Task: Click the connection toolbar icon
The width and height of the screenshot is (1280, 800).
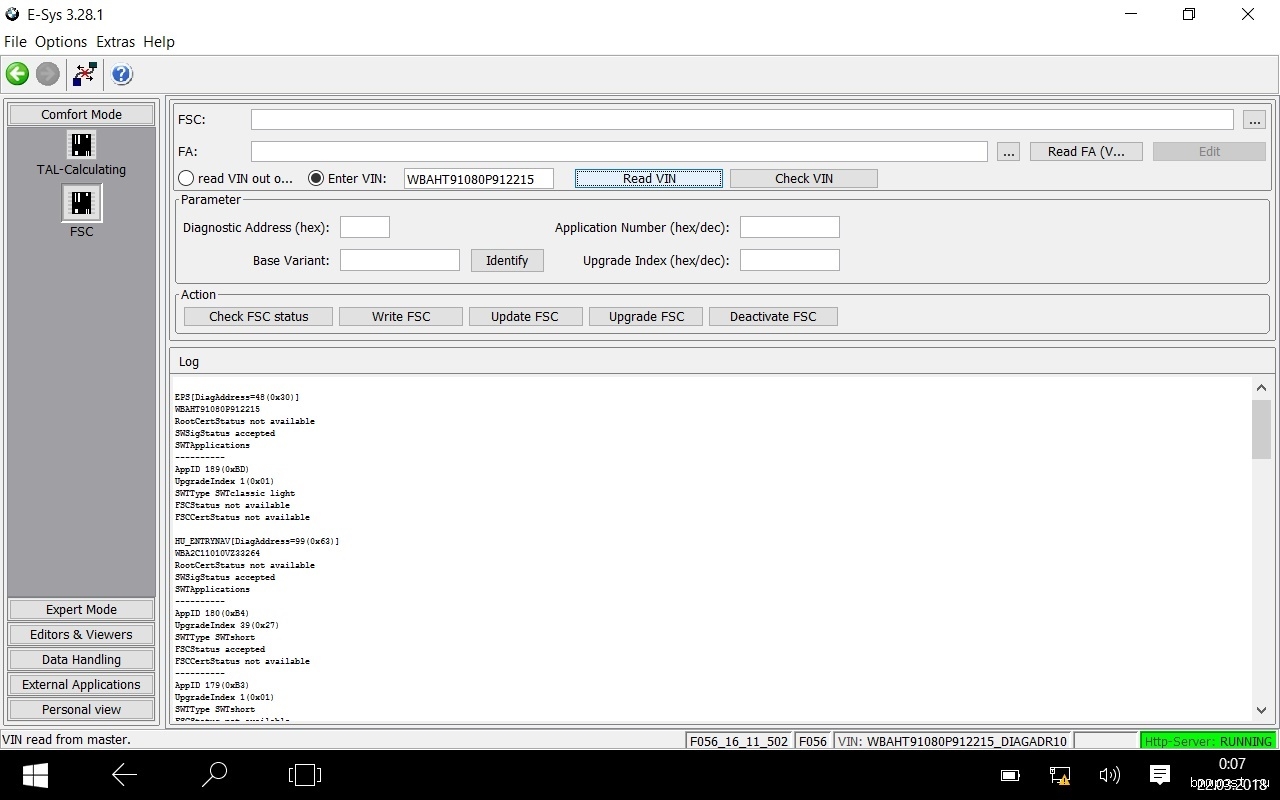Action: pyautogui.click(x=85, y=74)
